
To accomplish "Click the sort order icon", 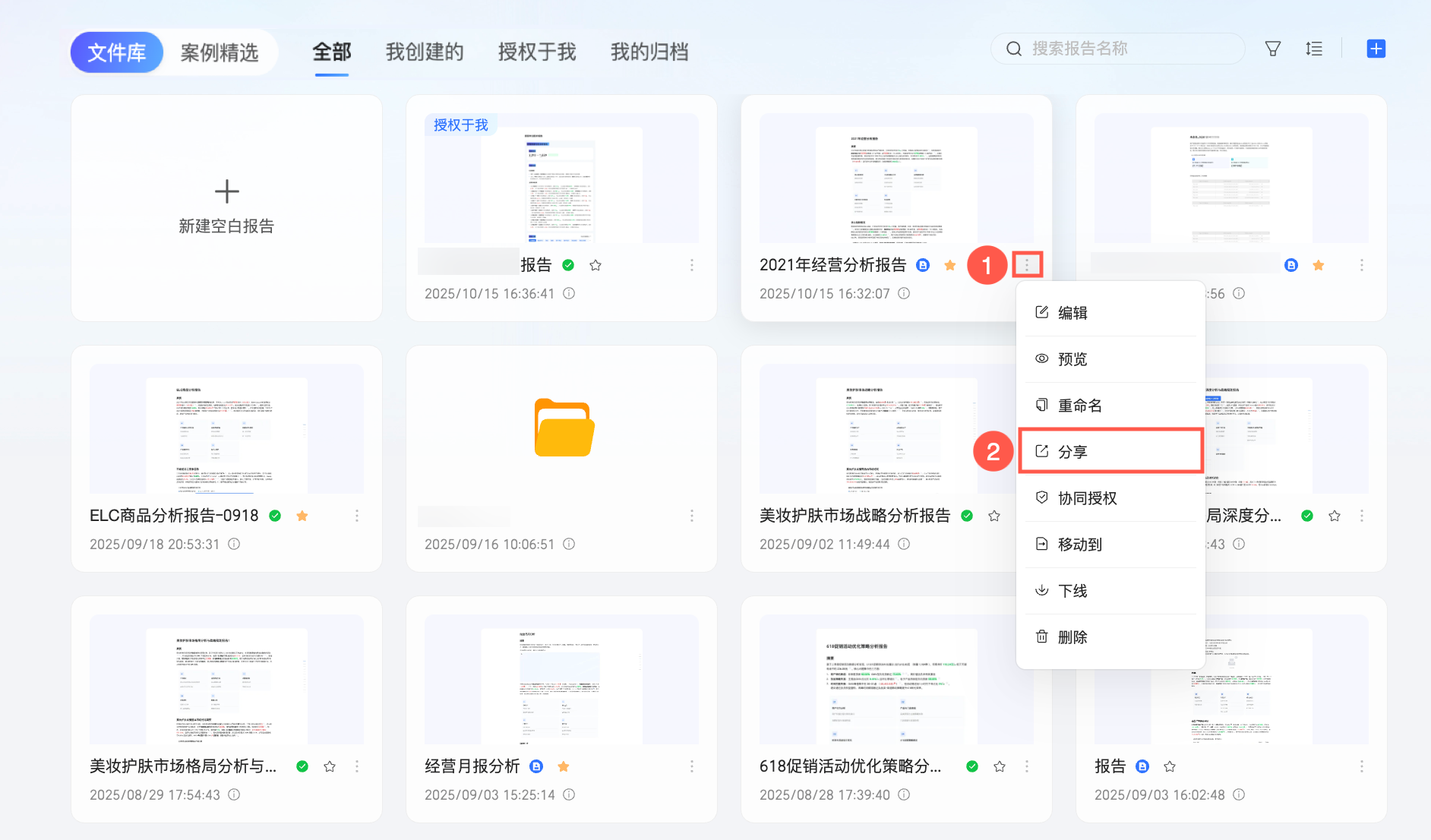I will tap(1314, 49).
